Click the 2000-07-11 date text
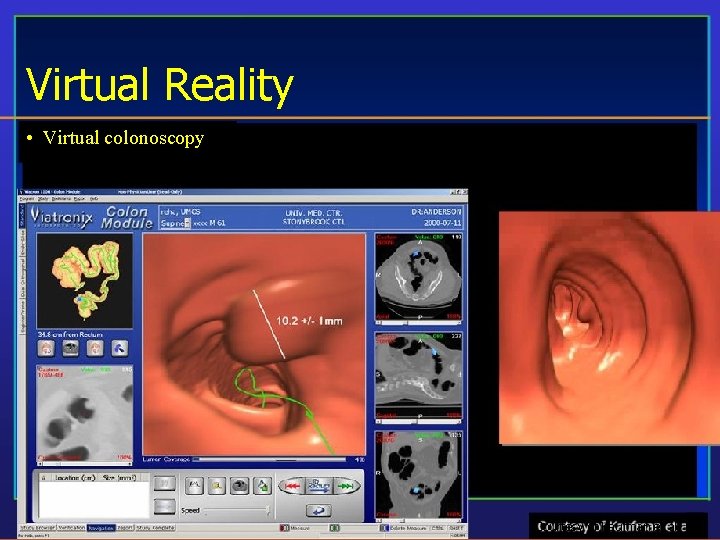 443,223
